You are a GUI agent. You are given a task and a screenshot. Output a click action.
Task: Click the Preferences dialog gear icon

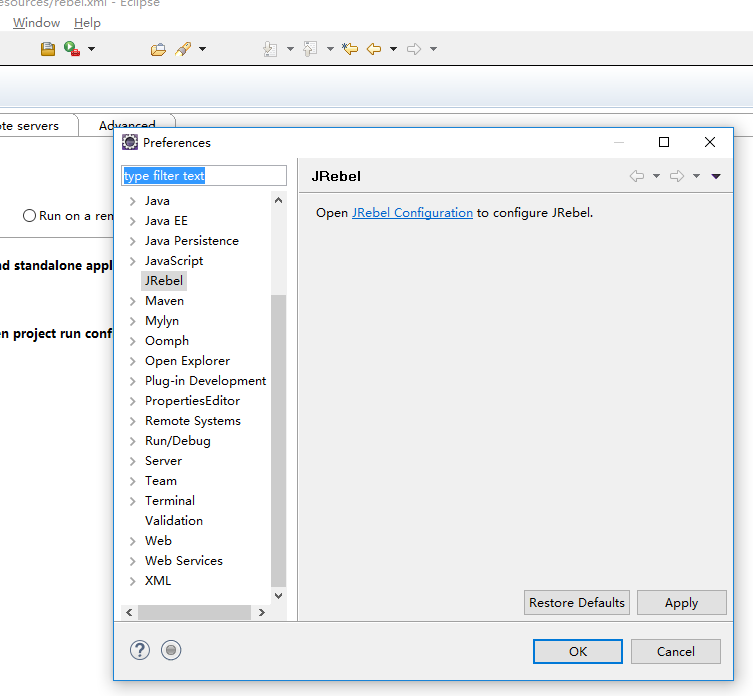click(130, 142)
